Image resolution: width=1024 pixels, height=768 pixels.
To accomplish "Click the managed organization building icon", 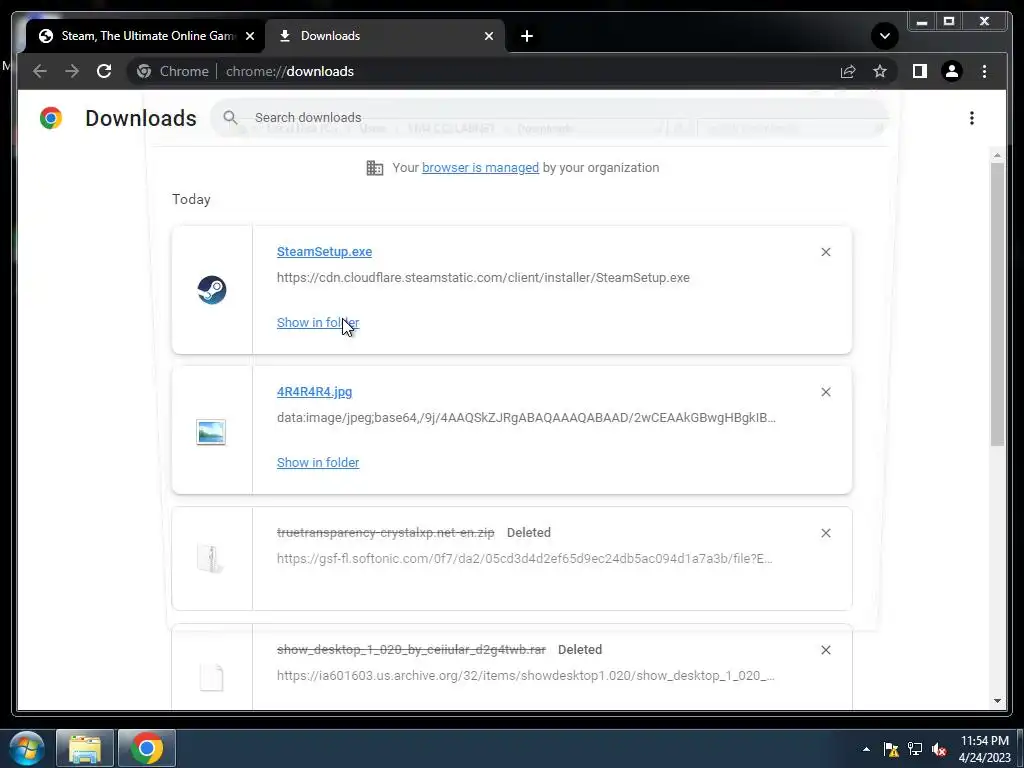I will [375, 168].
